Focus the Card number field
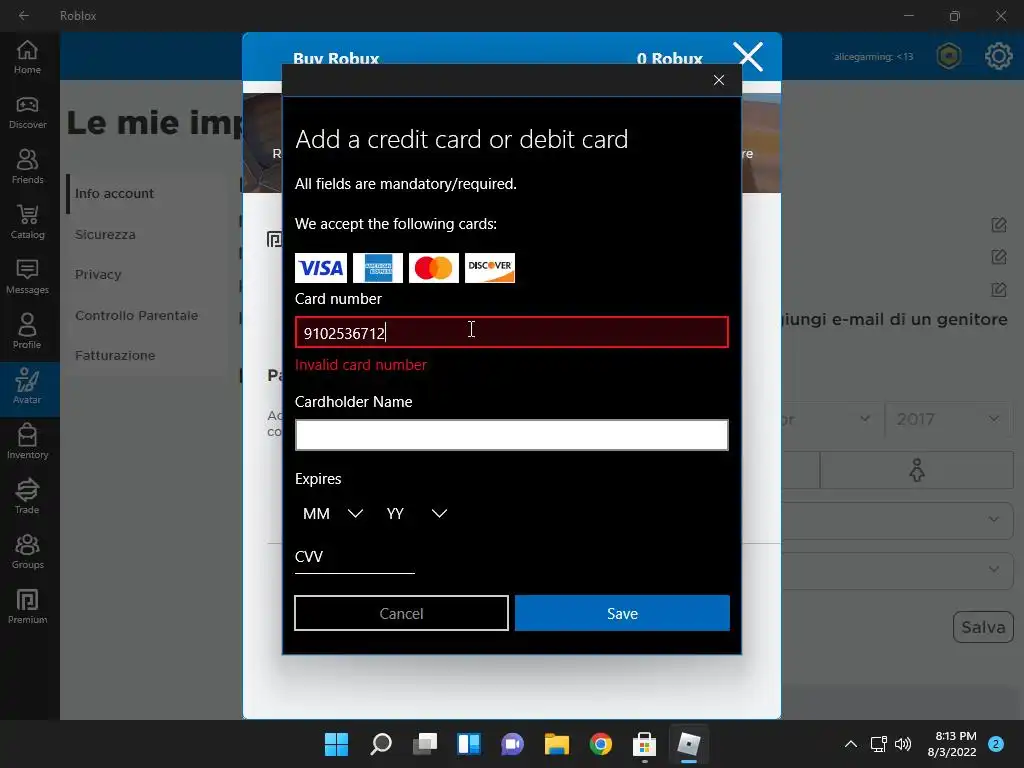Image resolution: width=1024 pixels, height=768 pixels. 511,332
